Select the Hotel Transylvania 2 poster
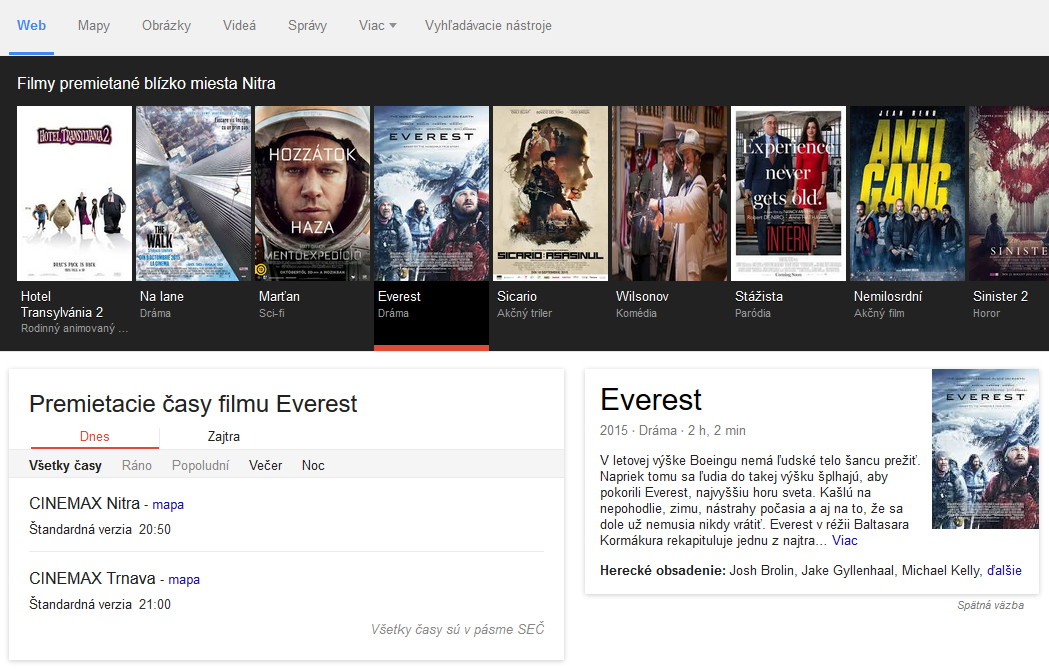 coord(74,193)
